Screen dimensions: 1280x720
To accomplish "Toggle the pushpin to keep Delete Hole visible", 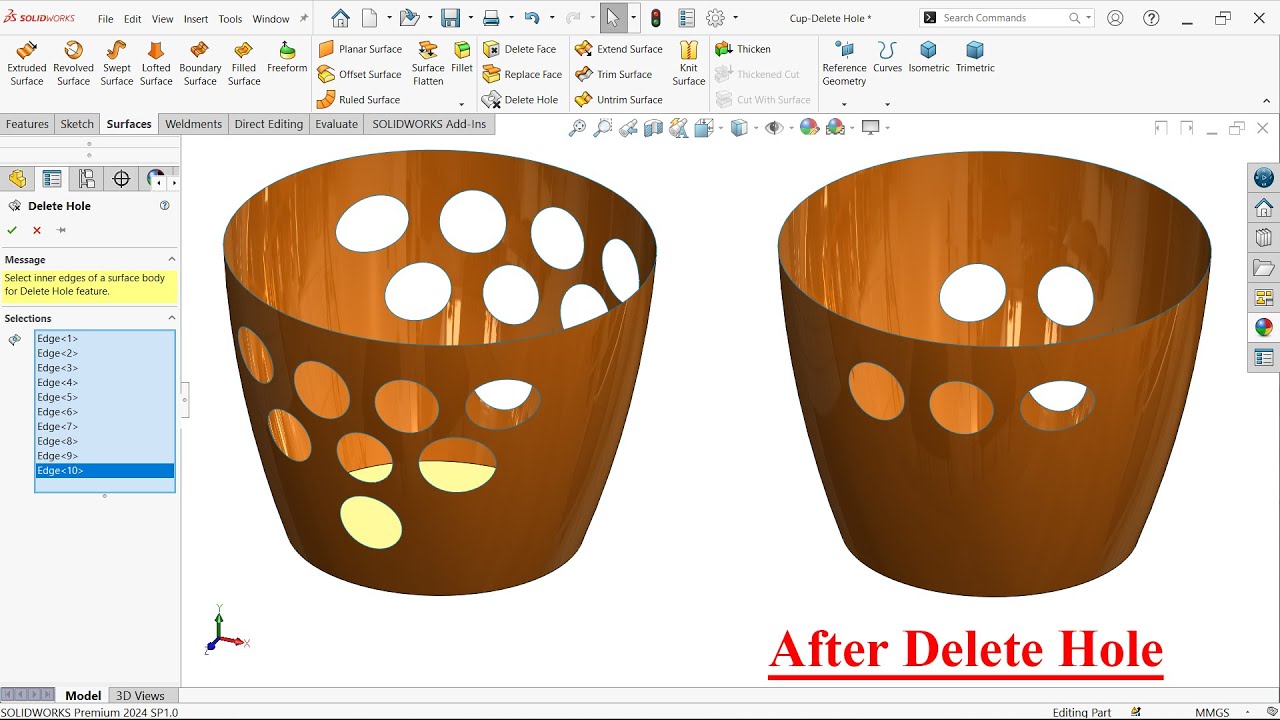I will point(61,230).
